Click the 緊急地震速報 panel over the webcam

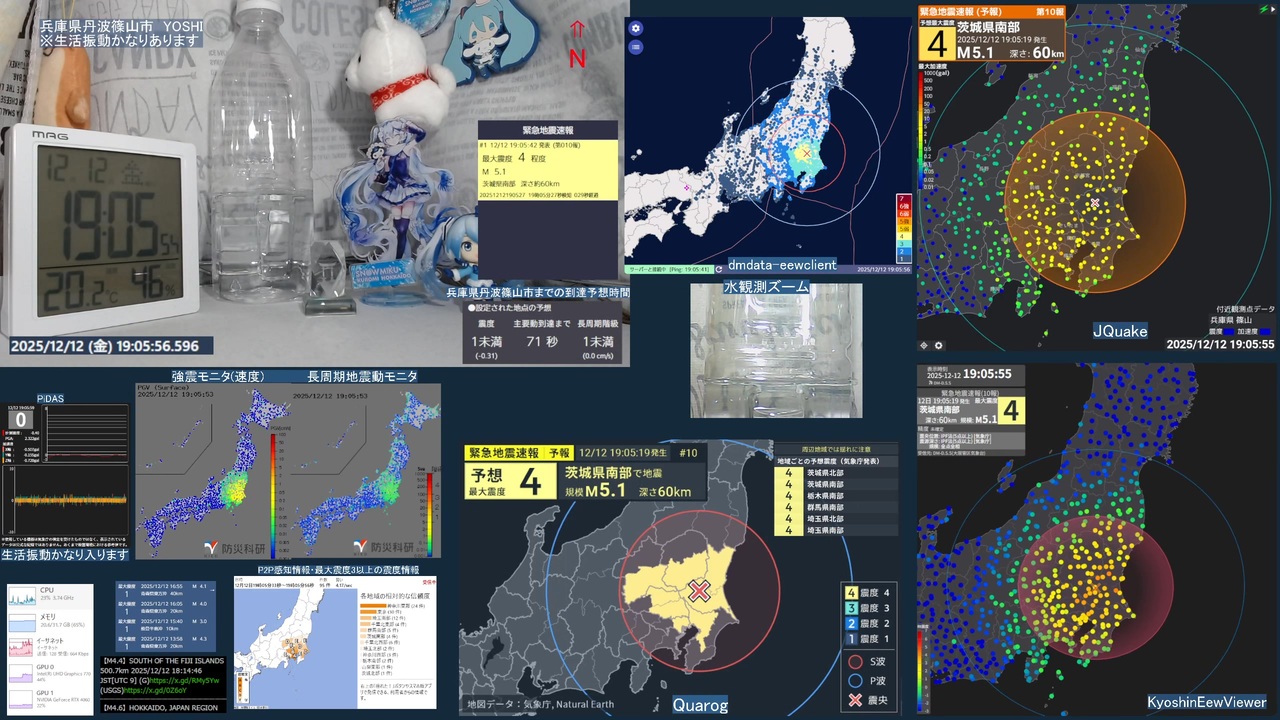click(x=548, y=200)
